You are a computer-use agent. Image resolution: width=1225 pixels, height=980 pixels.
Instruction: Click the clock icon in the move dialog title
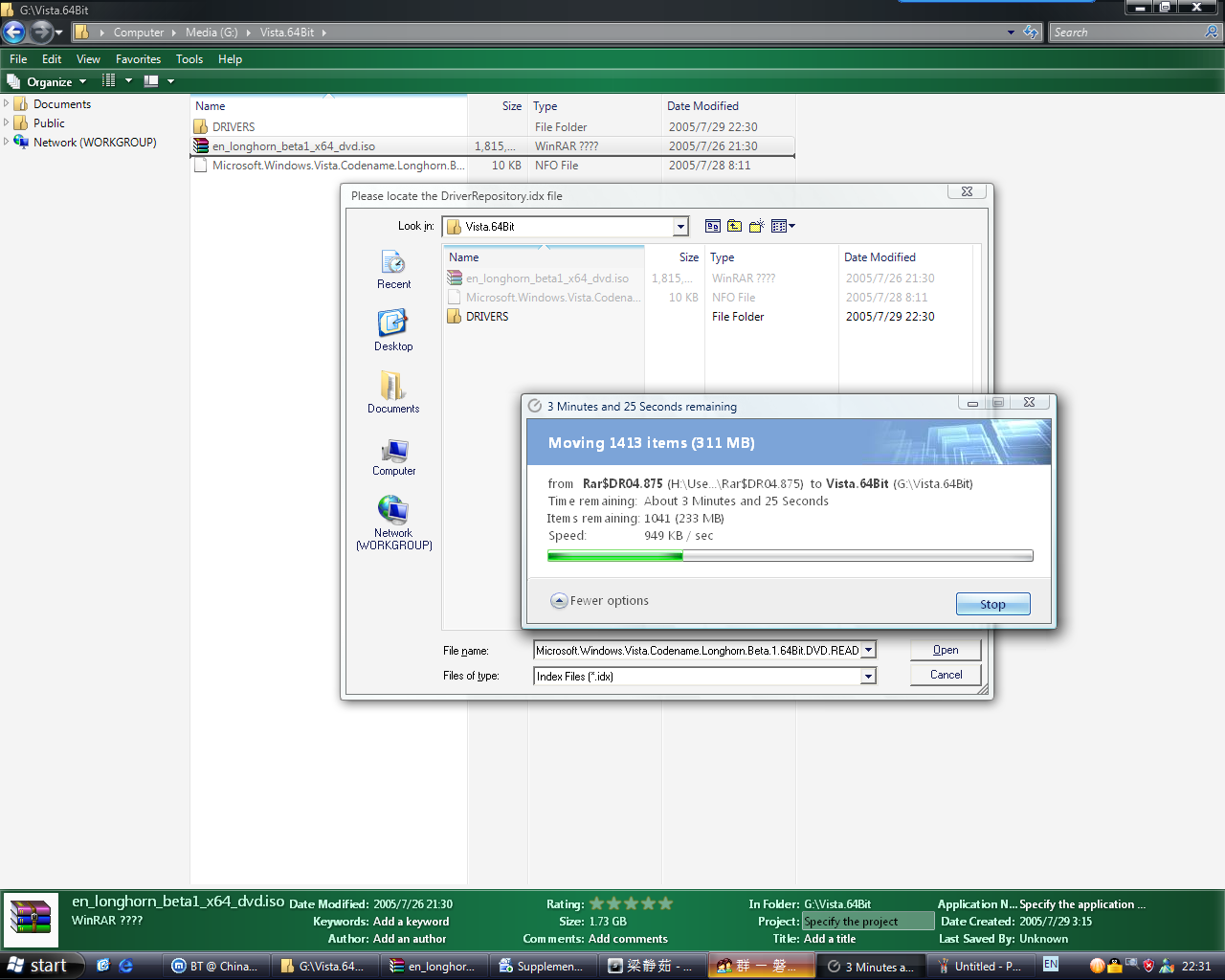(535, 406)
